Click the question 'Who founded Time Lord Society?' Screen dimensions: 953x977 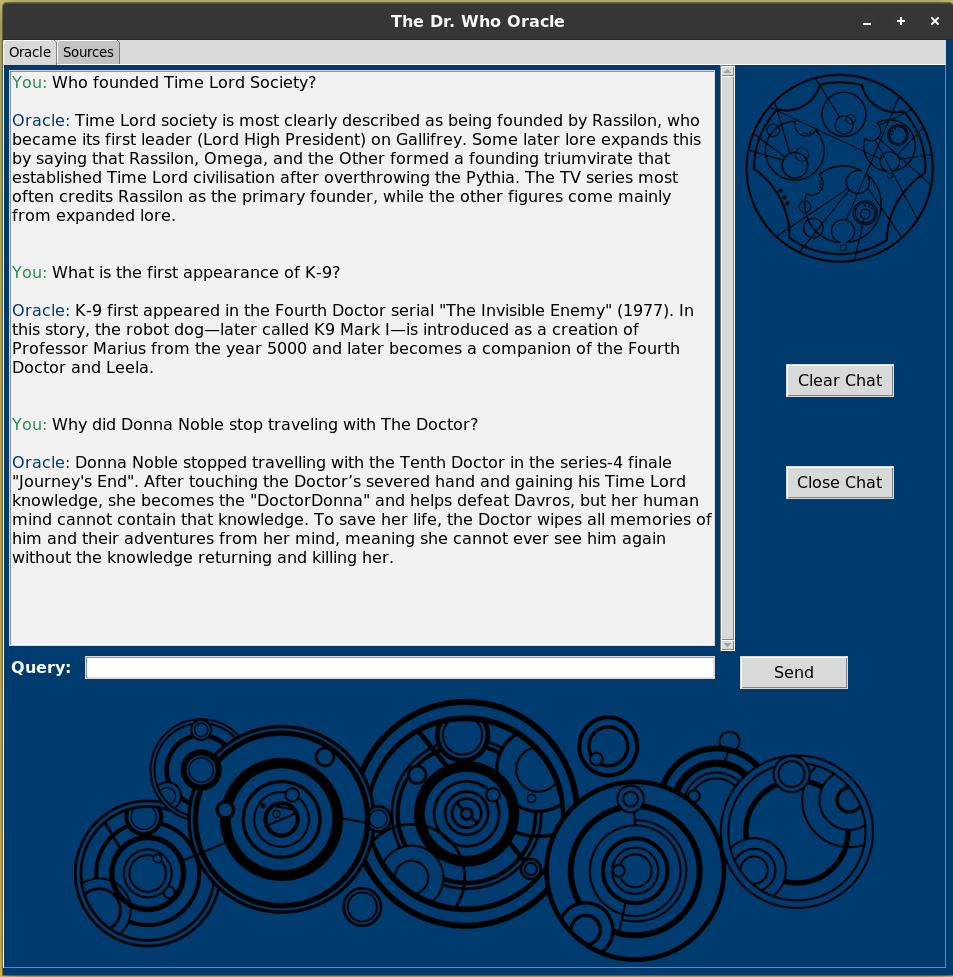(x=184, y=83)
